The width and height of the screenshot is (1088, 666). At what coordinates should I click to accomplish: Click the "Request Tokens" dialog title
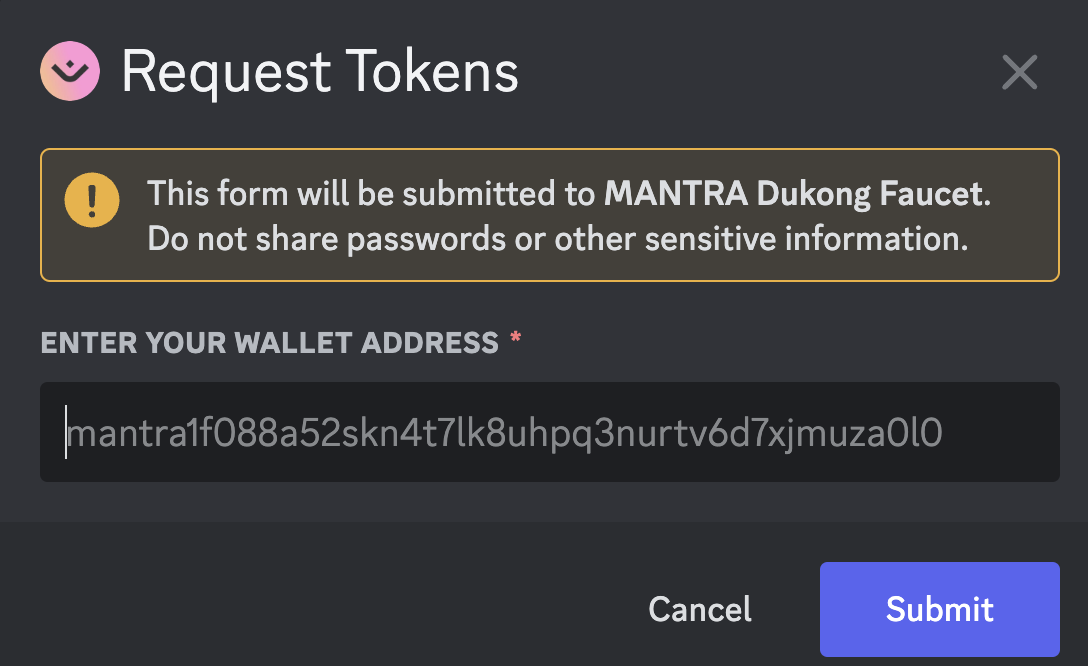click(x=320, y=72)
